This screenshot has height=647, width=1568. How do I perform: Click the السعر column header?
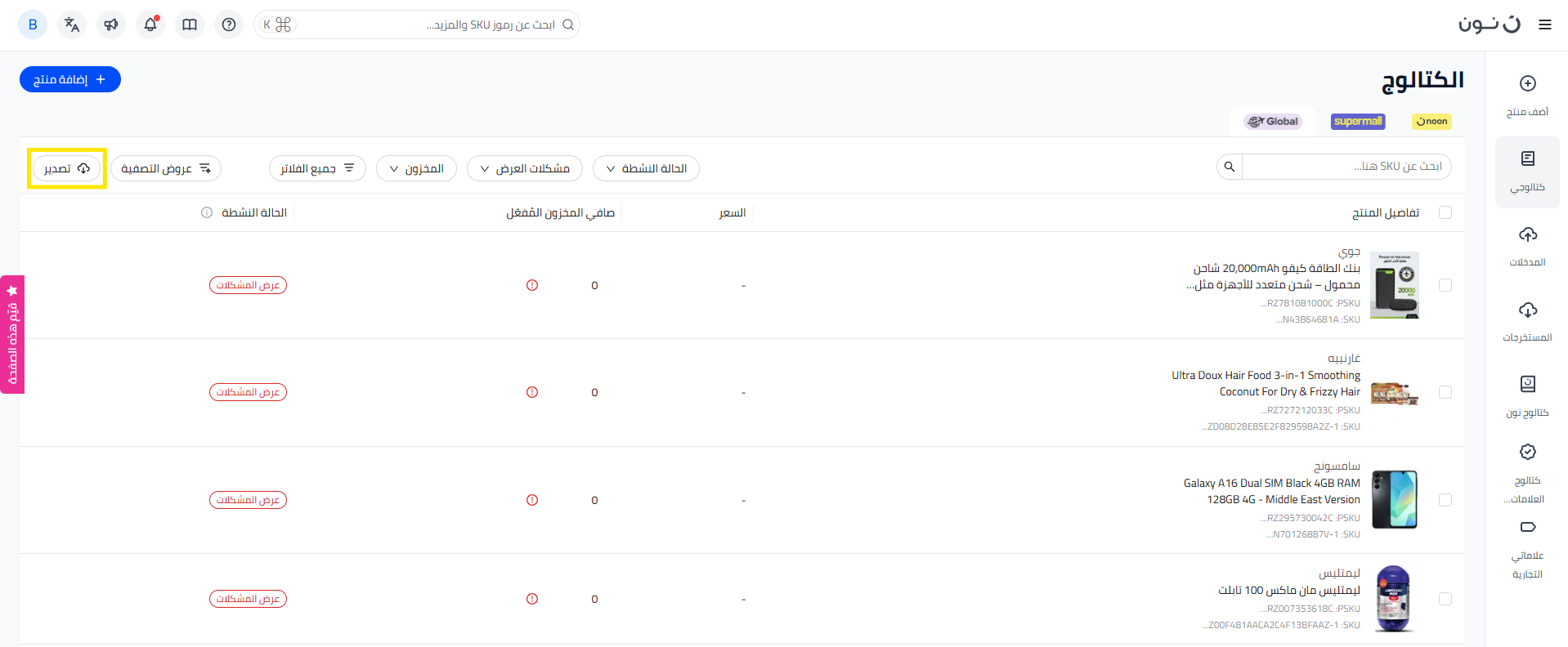732,212
